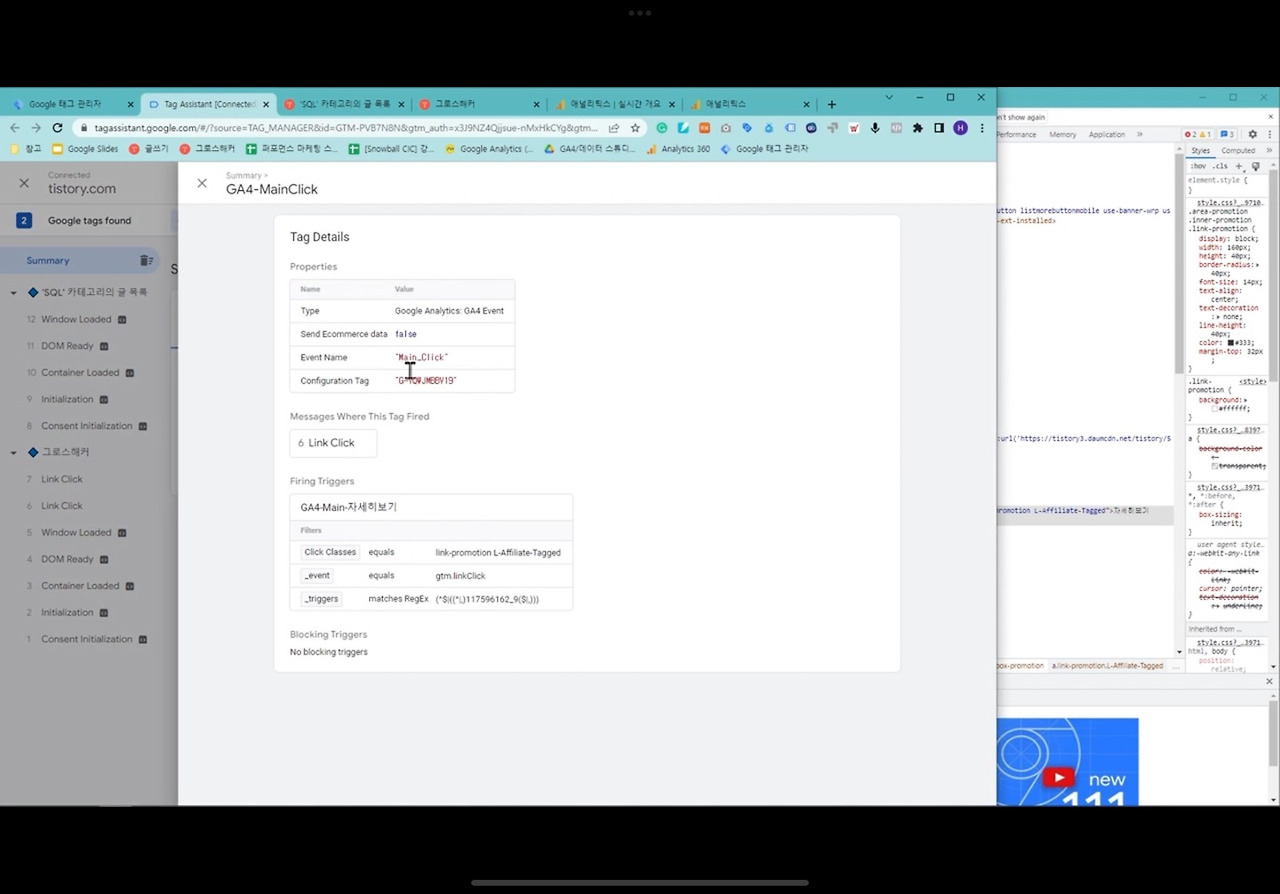Click the blue 2 tags badge

pos(24,220)
